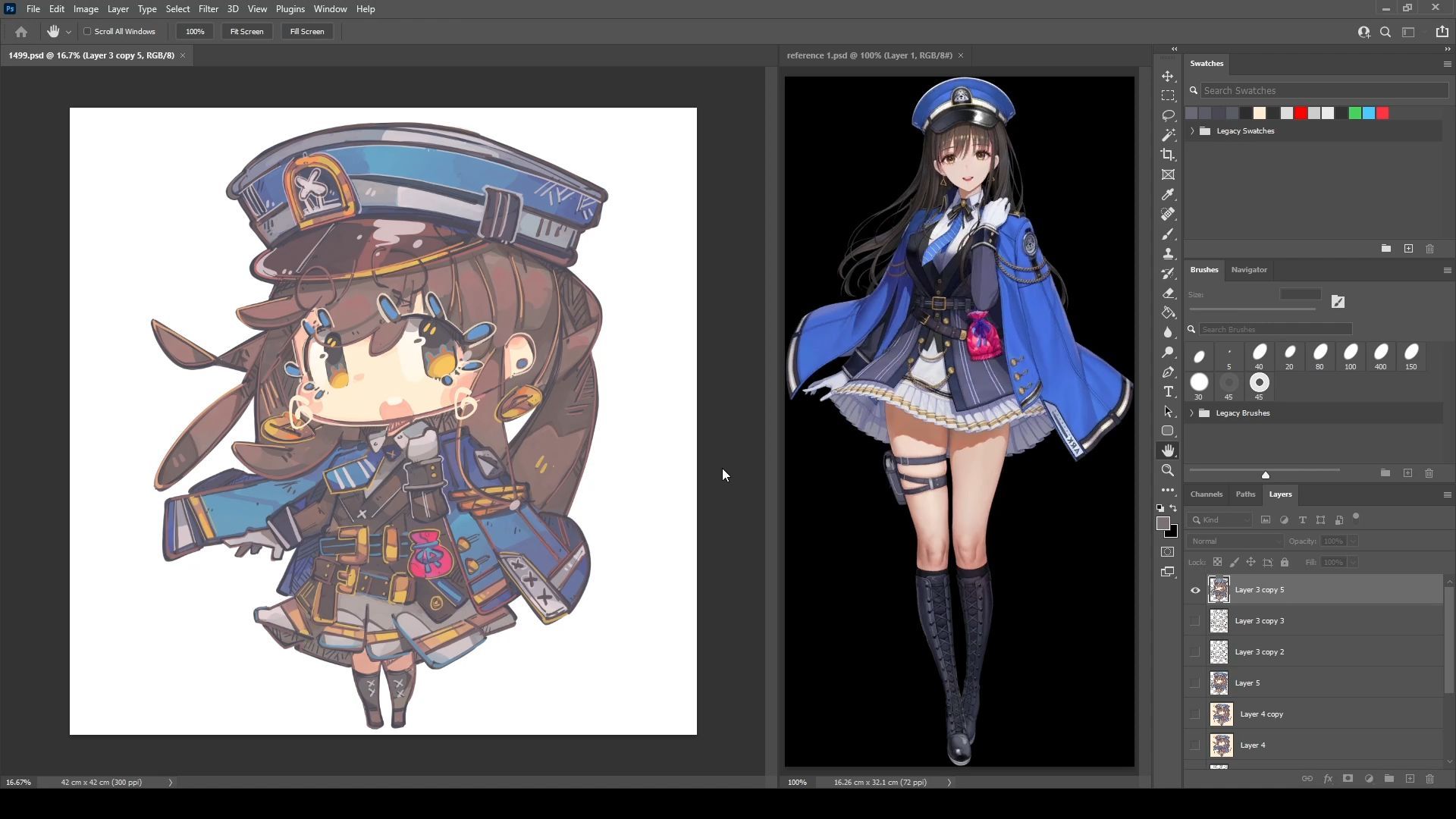Image resolution: width=1456 pixels, height=819 pixels.
Task: Show Layer 4 visibility box
Action: pyautogui.click(x=1195, y=745)
